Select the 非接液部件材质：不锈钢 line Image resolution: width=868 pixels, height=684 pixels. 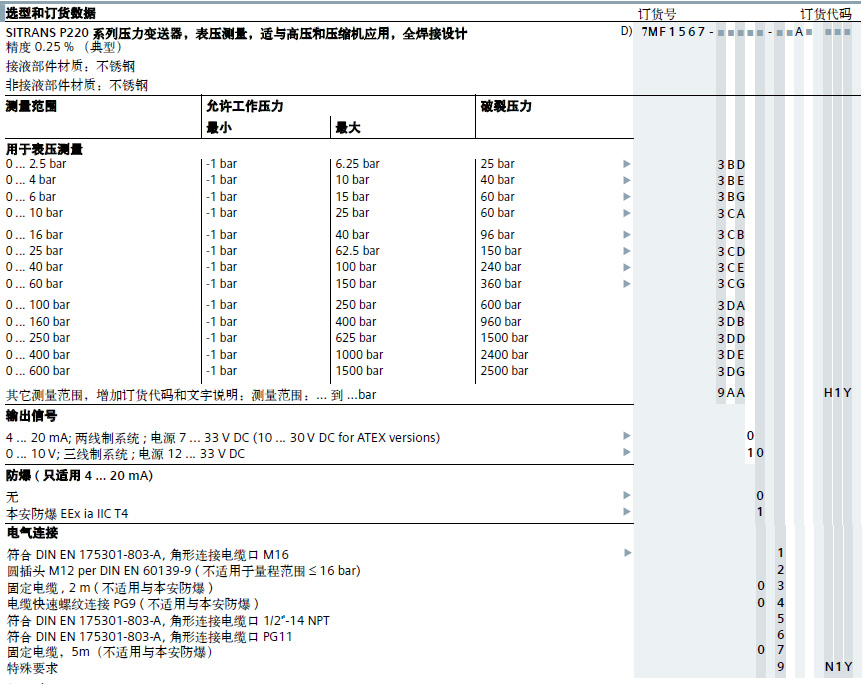77,85
